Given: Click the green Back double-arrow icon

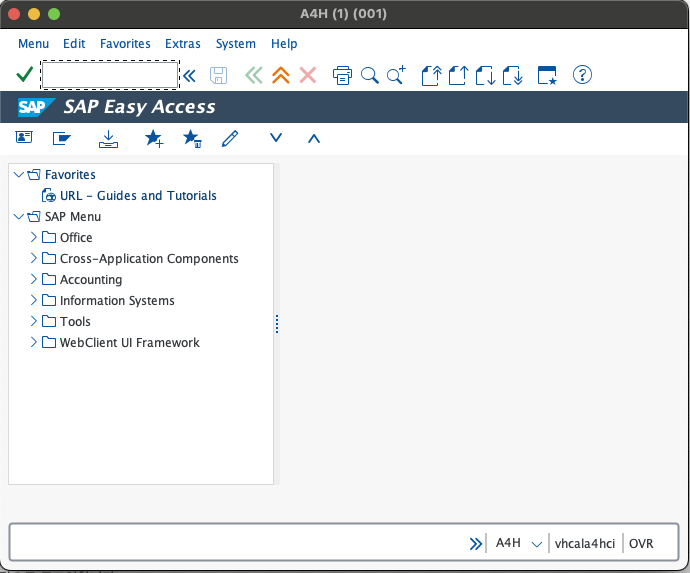Looking at the screenshot, I should [x=254, y=75].
